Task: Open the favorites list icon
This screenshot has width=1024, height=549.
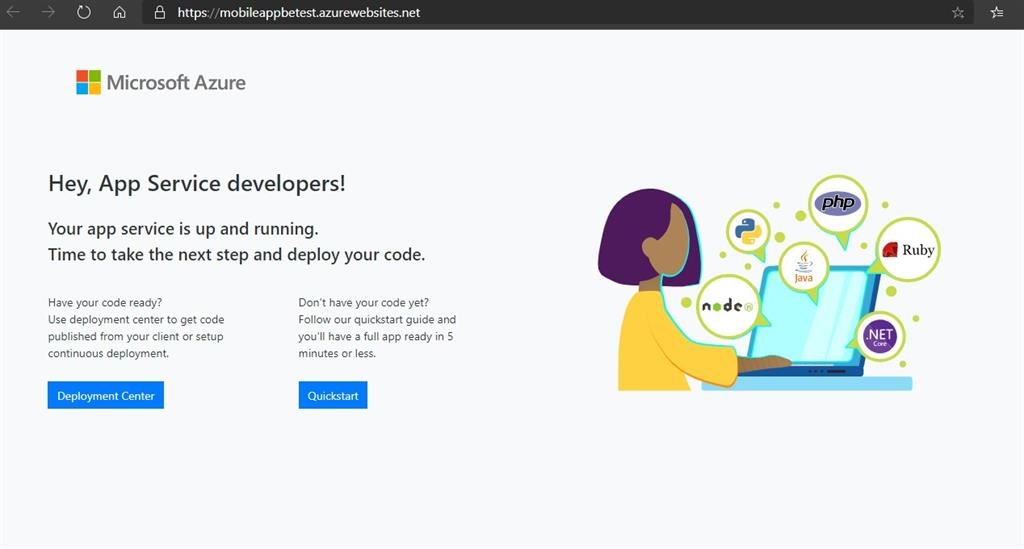Action: (x=997, y=12)
